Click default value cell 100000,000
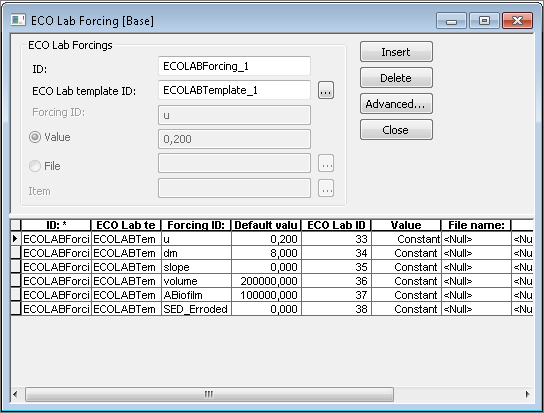This screenshot has height=413, width=544. pyautogui.click(x=266, y=295)
